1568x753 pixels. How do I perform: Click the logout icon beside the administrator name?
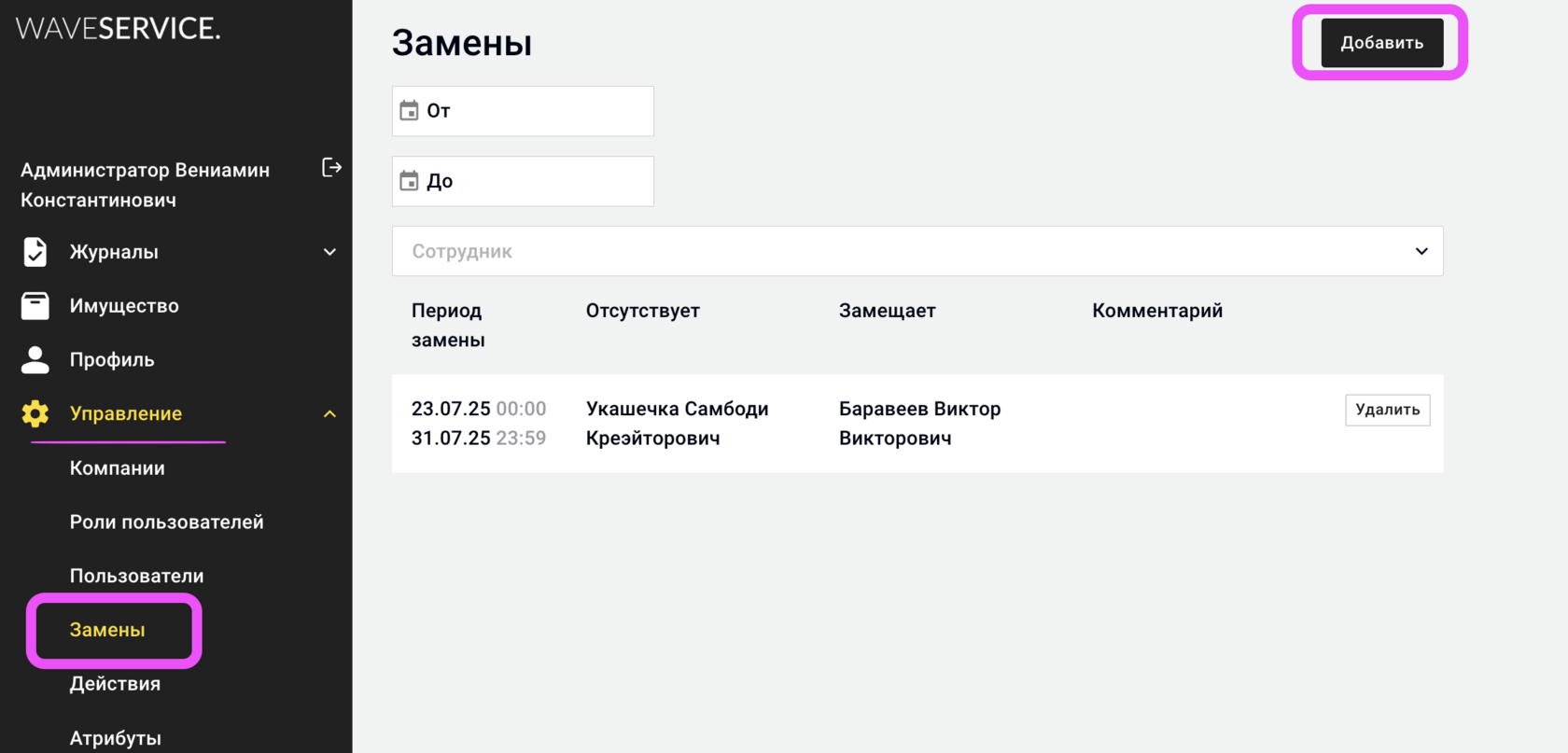click(x=331, y=168)
